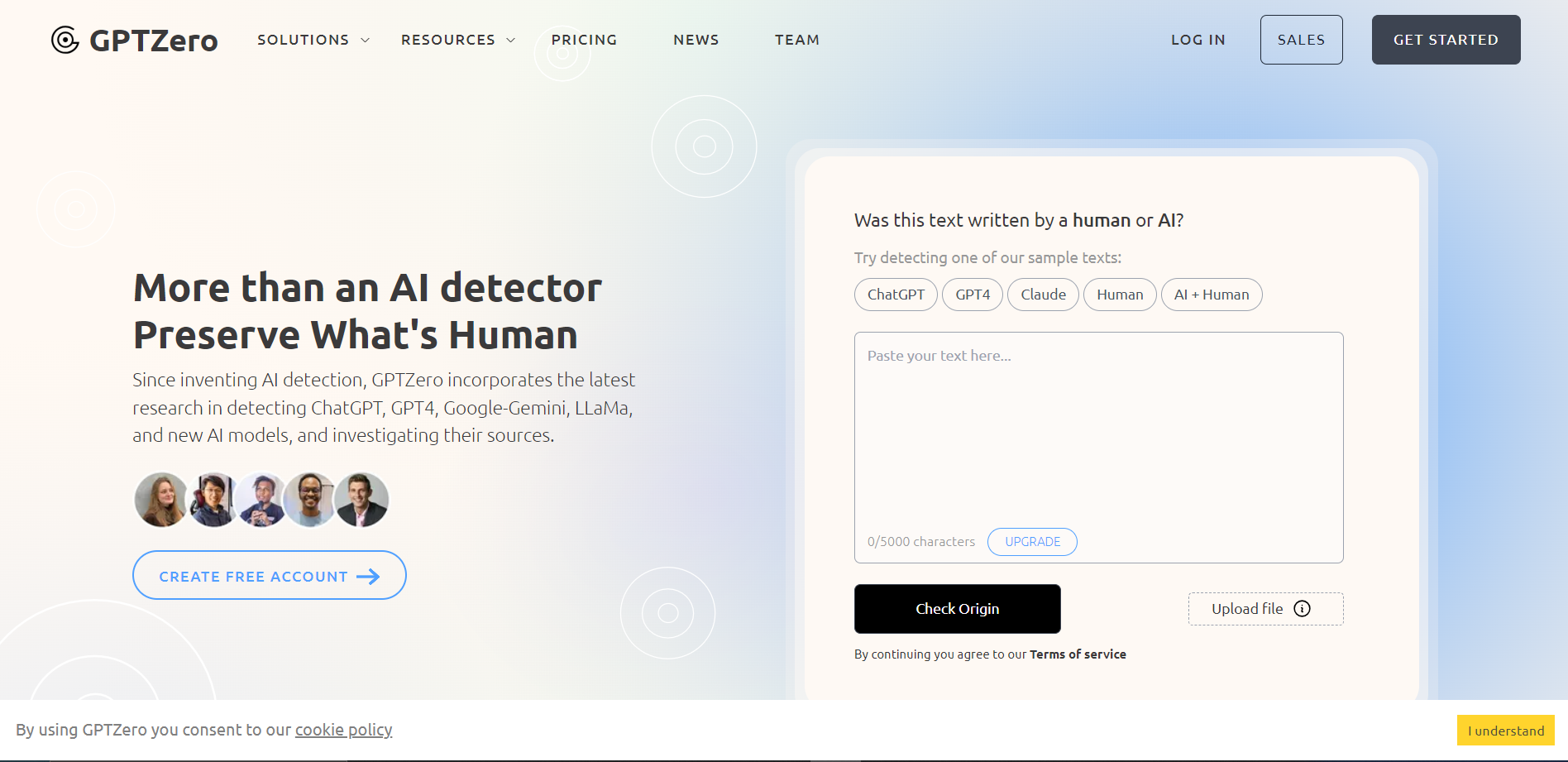Click the GET STARTED button
1568x762 pixels.
[1446, 39]
